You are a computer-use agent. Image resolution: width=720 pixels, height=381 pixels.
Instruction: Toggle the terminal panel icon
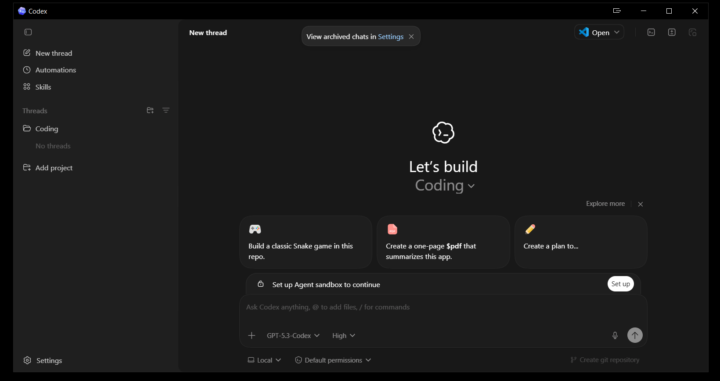coord(651,32)
